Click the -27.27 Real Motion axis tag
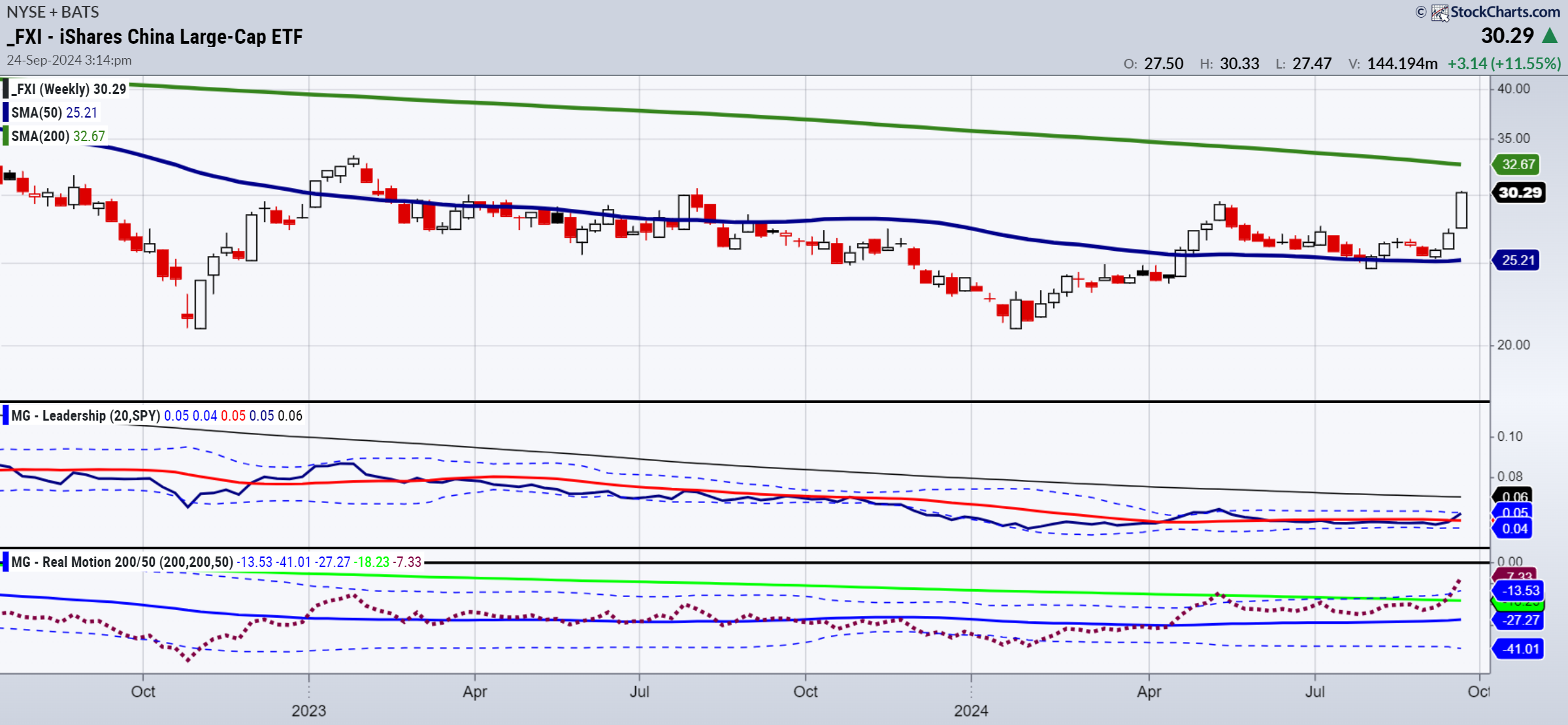Screen dimensions: 1568x725 [1519, 620]
